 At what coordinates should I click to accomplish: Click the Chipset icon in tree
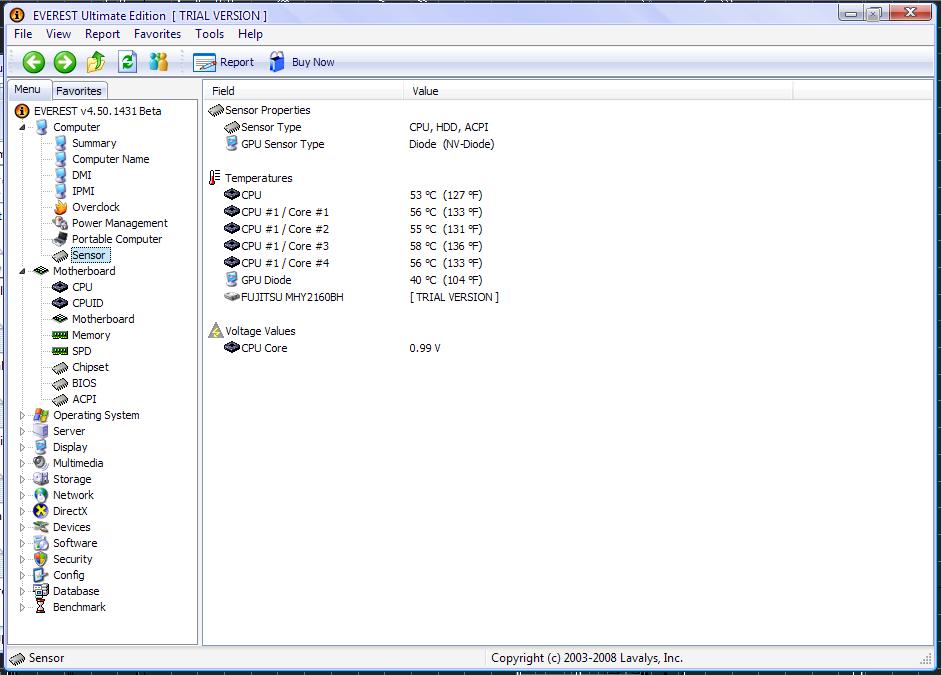coord(60,367)
